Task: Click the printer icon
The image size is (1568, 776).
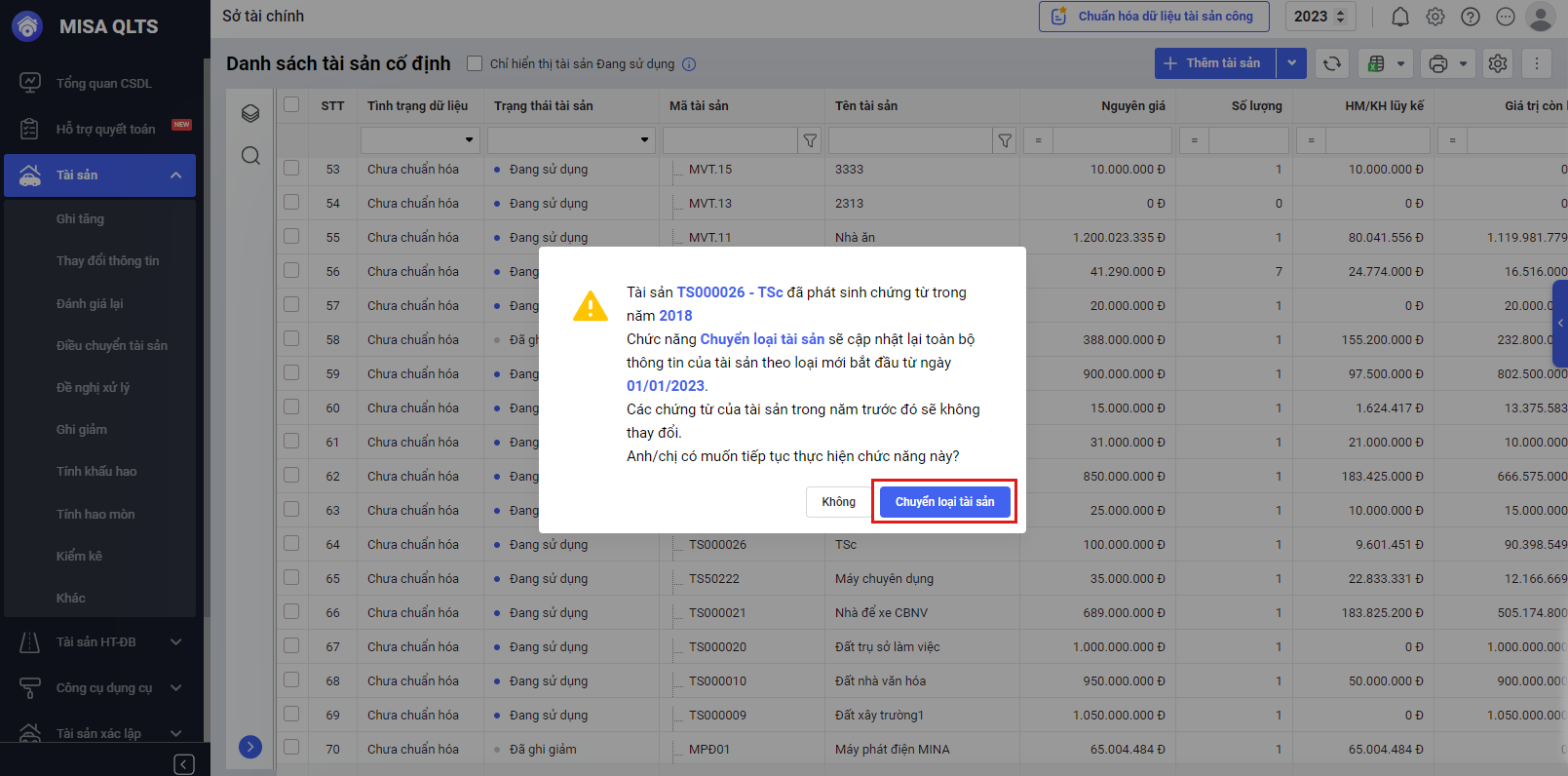Action: point(1437,64)
